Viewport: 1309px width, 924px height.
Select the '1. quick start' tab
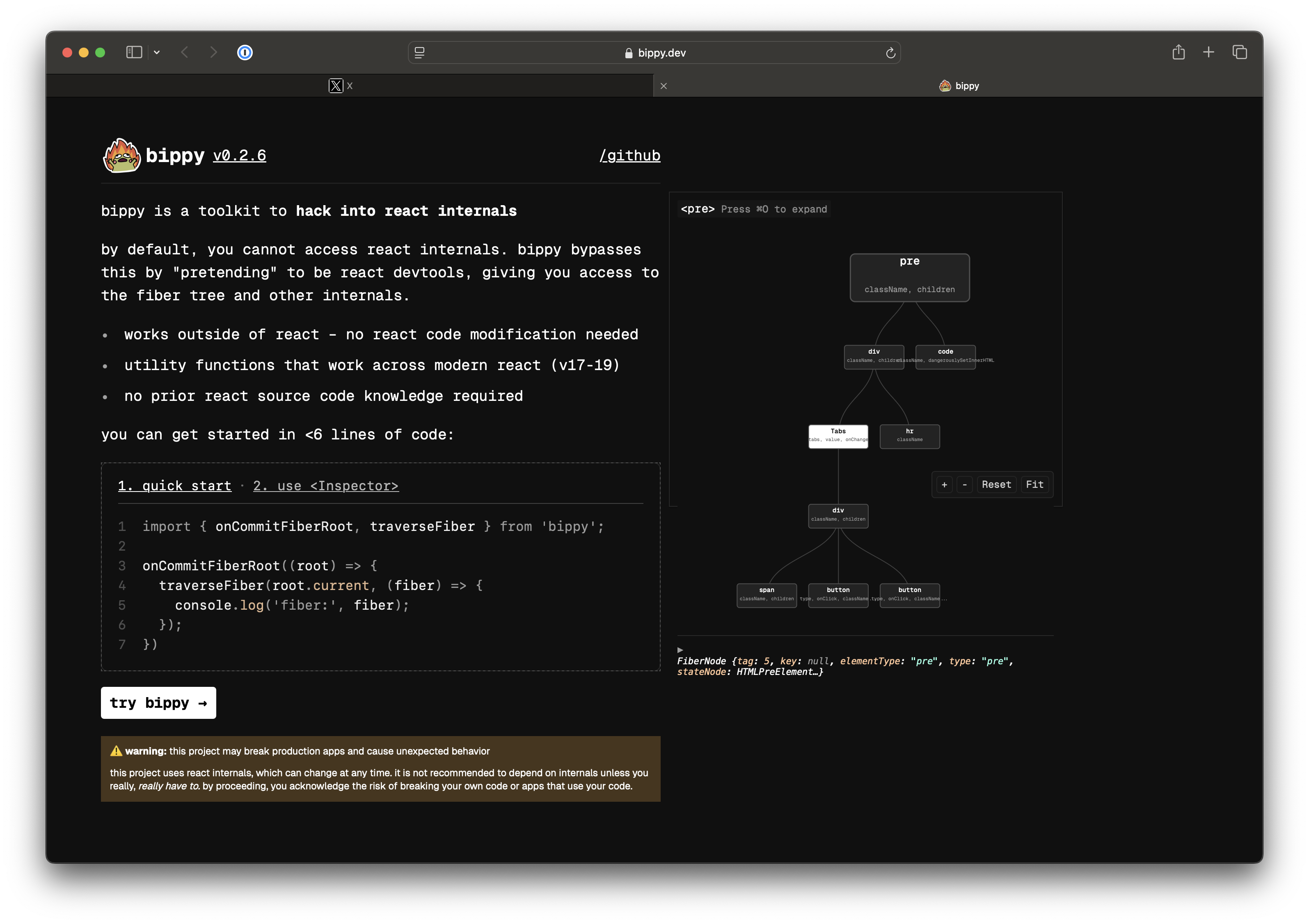pyautogui.click(x=174, y=486)
